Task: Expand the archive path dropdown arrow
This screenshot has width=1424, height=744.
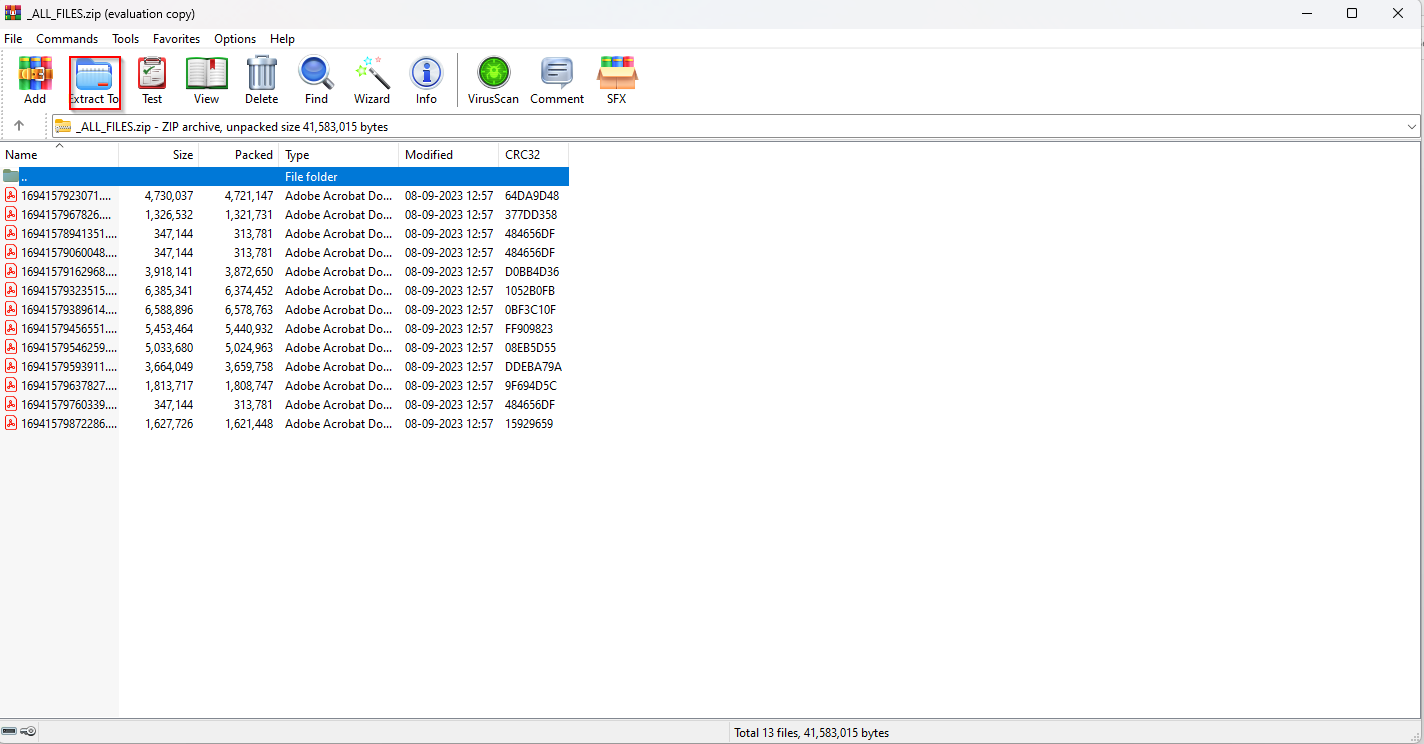Action: 1412,127
